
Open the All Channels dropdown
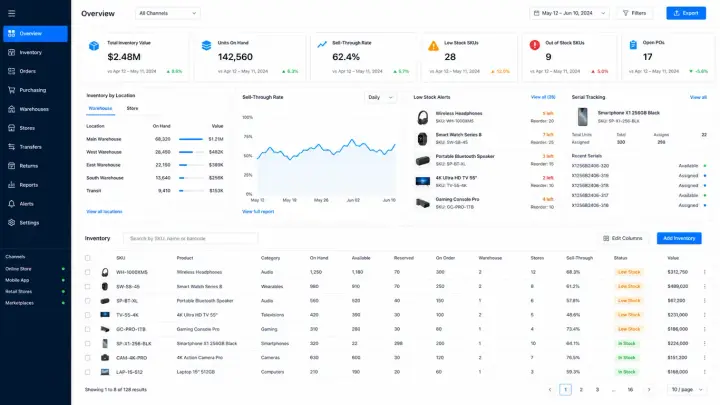[168, 13]
